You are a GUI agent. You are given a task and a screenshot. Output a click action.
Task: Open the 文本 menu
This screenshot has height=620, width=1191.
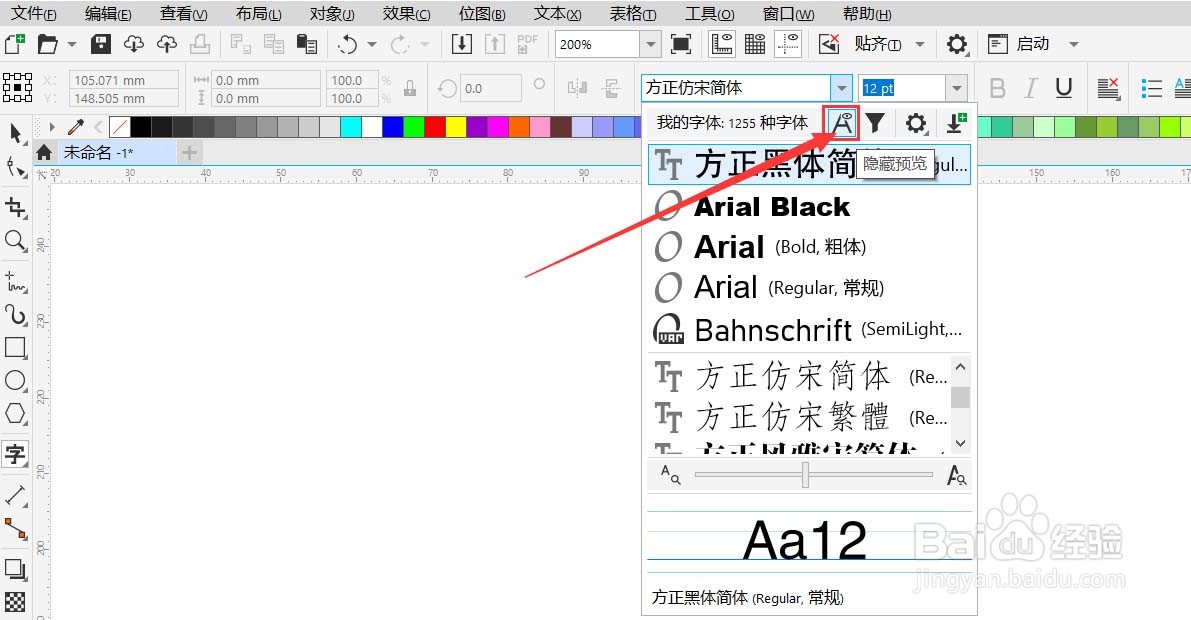pyautogui.click(x=558, y=14)
